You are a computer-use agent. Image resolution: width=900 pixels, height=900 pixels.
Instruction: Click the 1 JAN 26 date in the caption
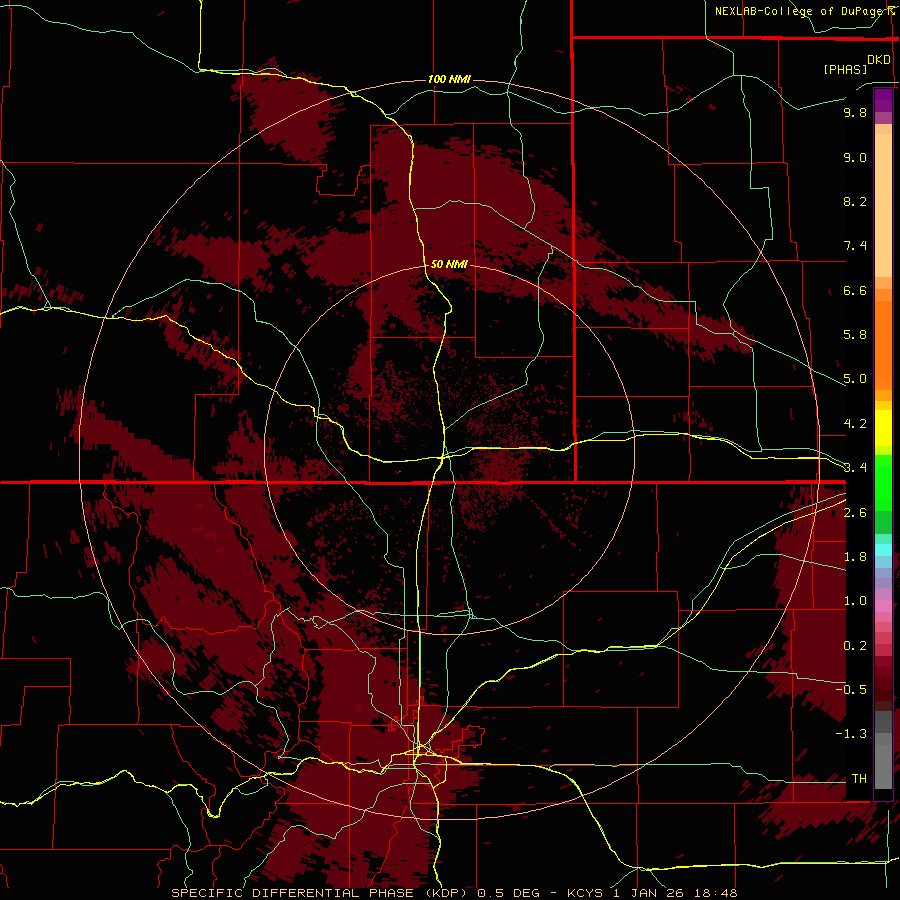click(651, 893)
